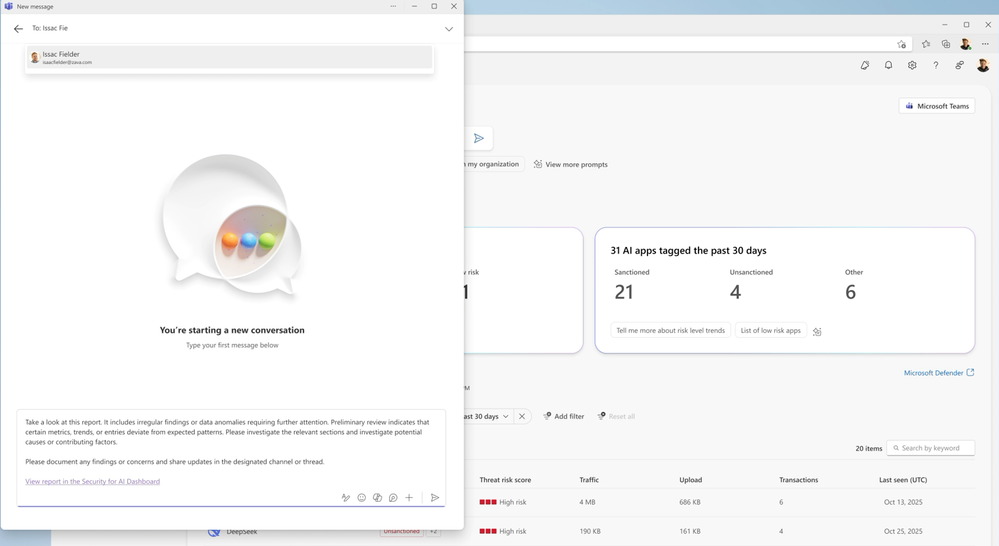Image resolution: width=999 pixels, height=546 pixels.
Task: Open View more prompts
Action: (x=570, y=164)
